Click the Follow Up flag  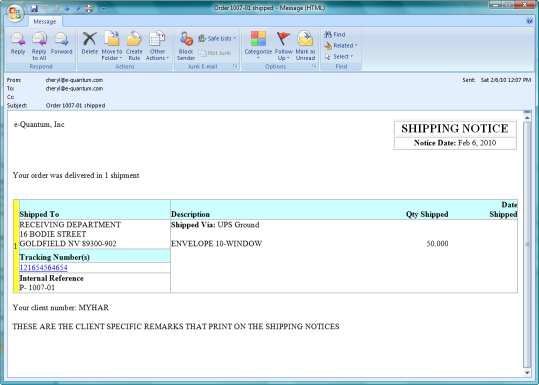[x=283, y=46]
